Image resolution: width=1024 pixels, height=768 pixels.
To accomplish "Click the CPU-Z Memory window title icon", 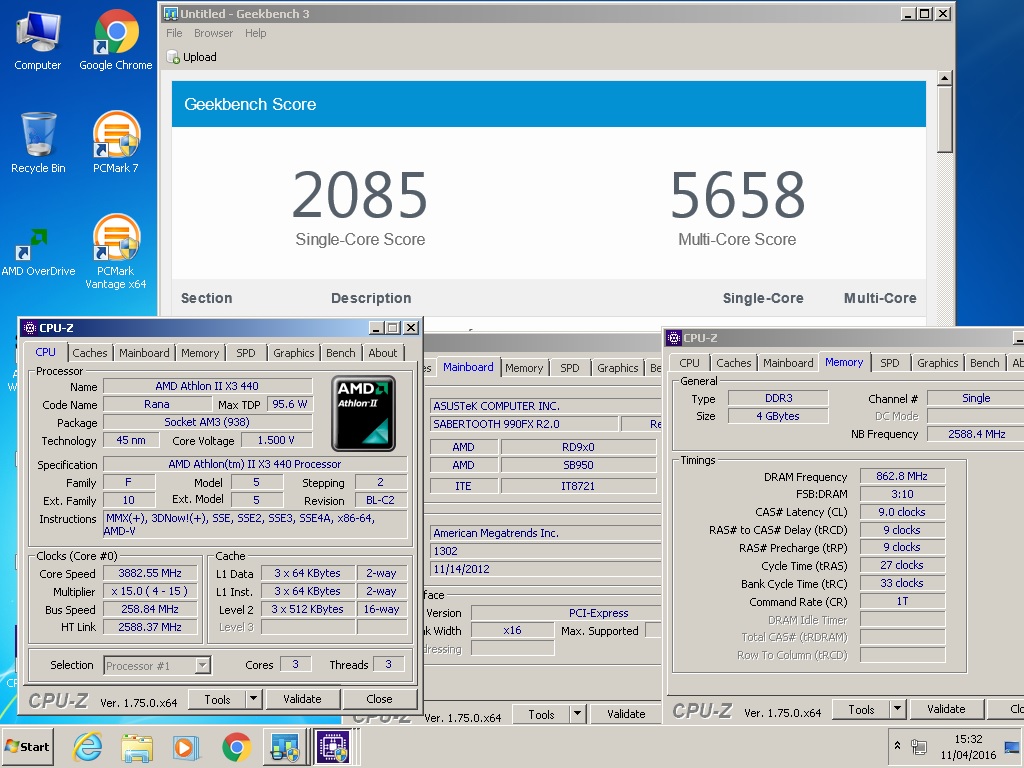I will click(674, 338).
